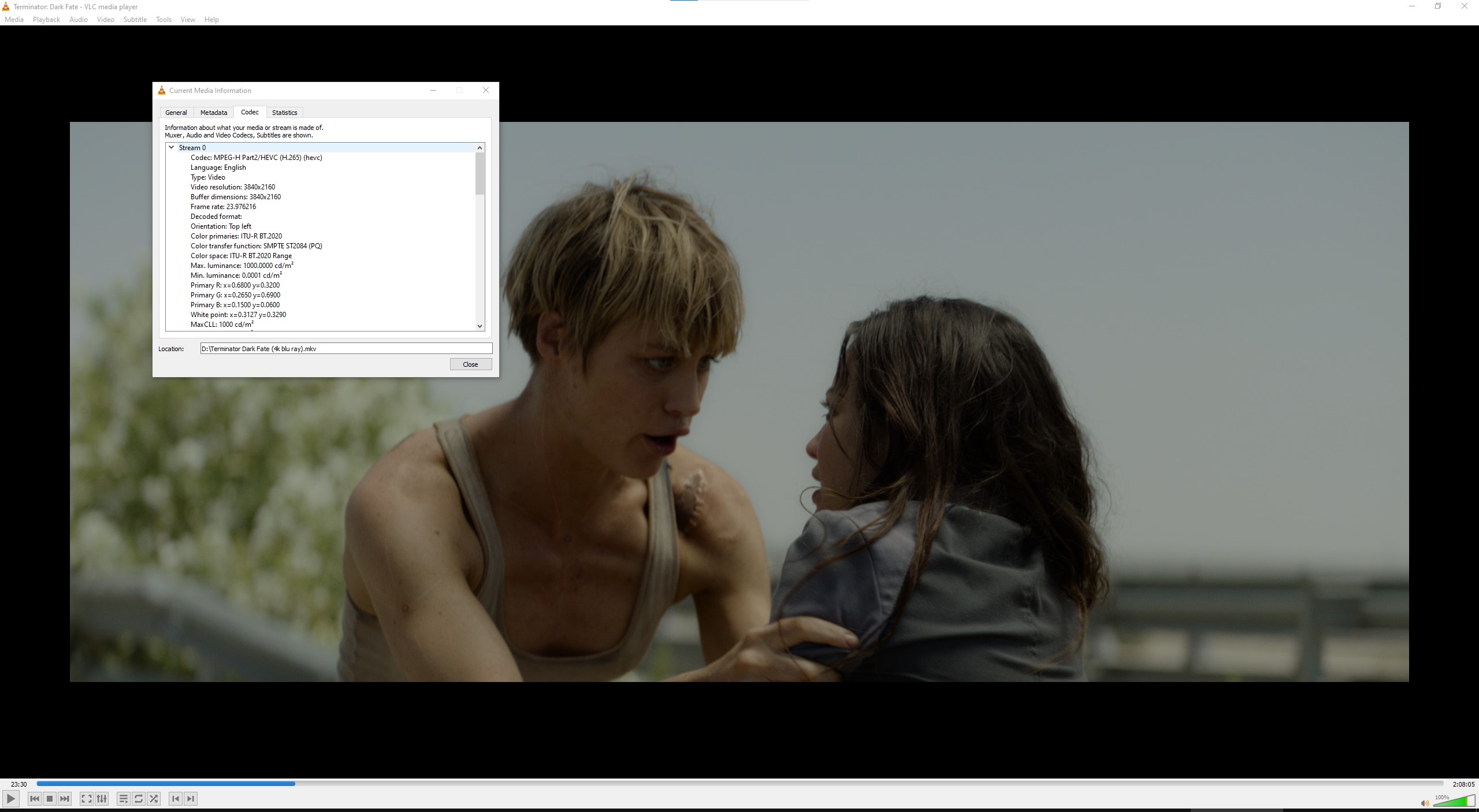Start playback with the Play button
Screen dimensions: 1479x812
click(10, 799)
